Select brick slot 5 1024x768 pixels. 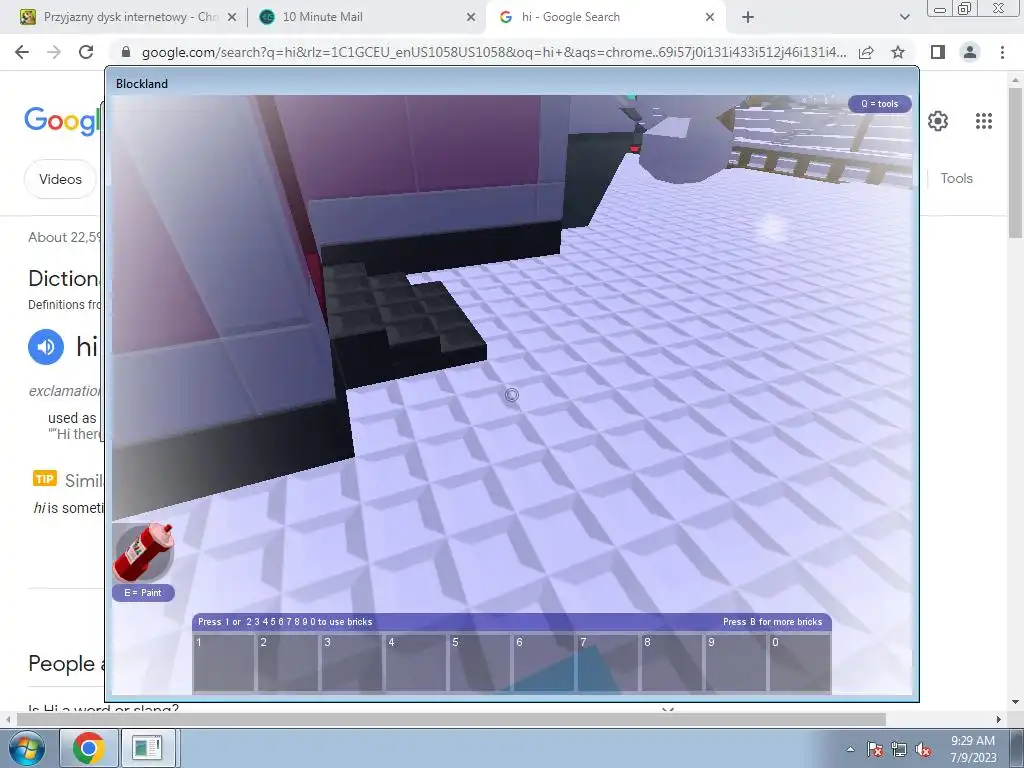click(479, 662)
